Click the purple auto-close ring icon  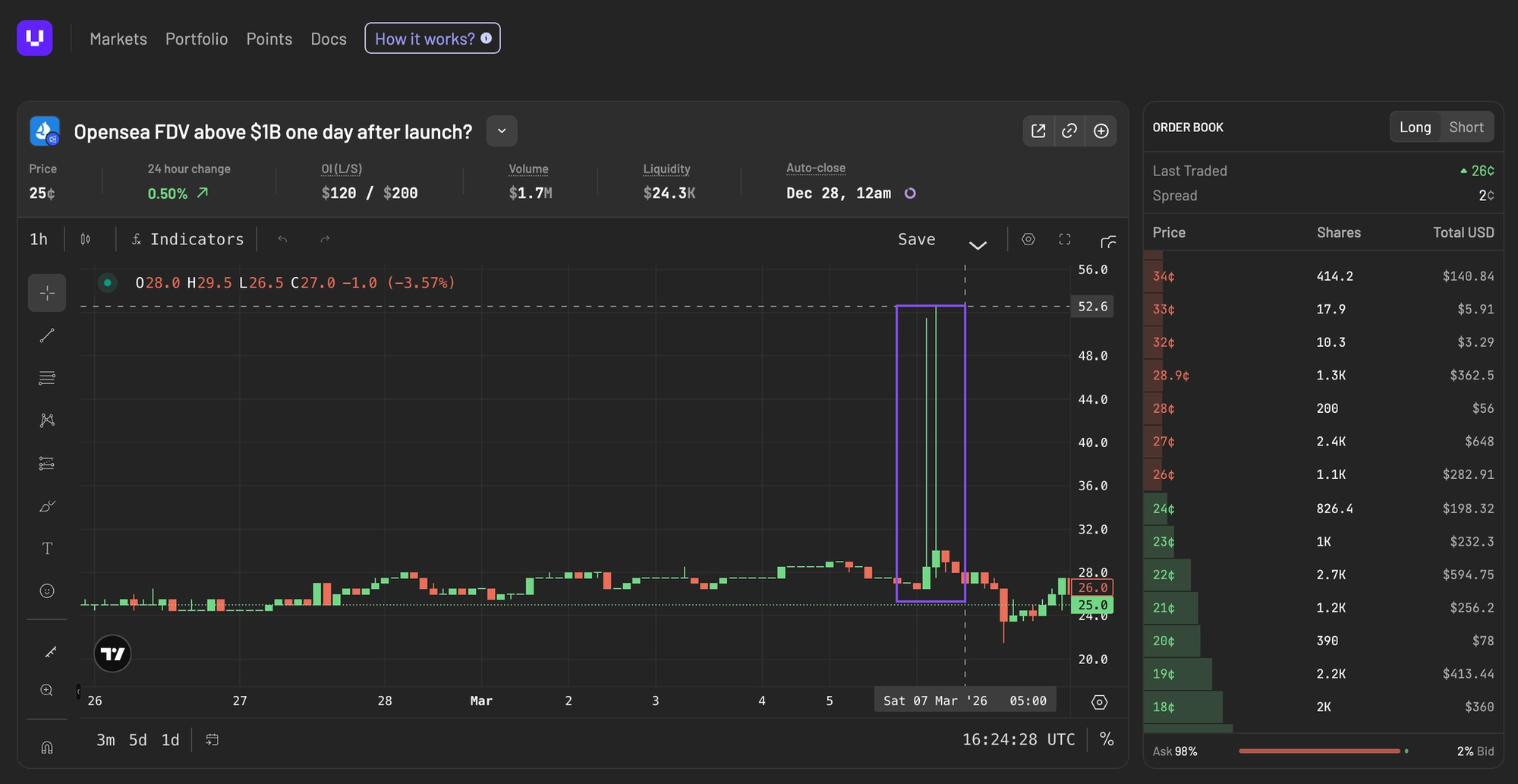coord(910,194)
